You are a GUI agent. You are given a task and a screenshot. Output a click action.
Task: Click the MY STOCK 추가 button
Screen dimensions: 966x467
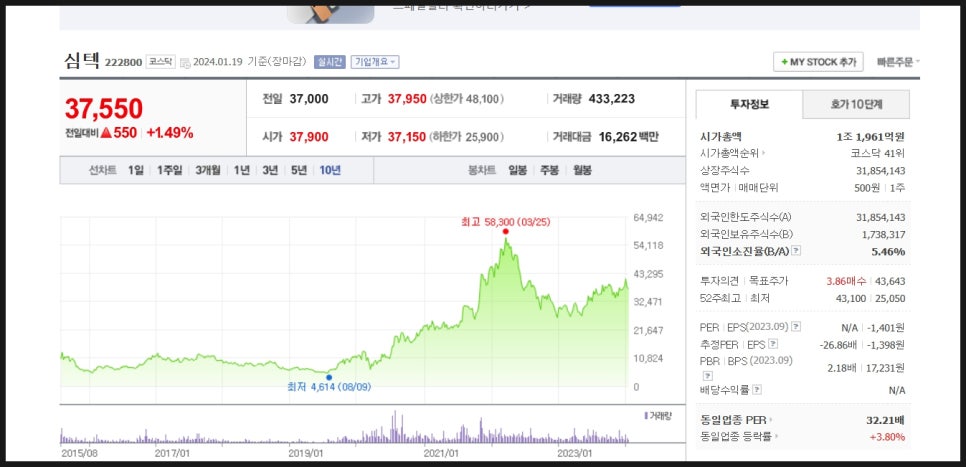pyautogui.click(x=818, y=62)
